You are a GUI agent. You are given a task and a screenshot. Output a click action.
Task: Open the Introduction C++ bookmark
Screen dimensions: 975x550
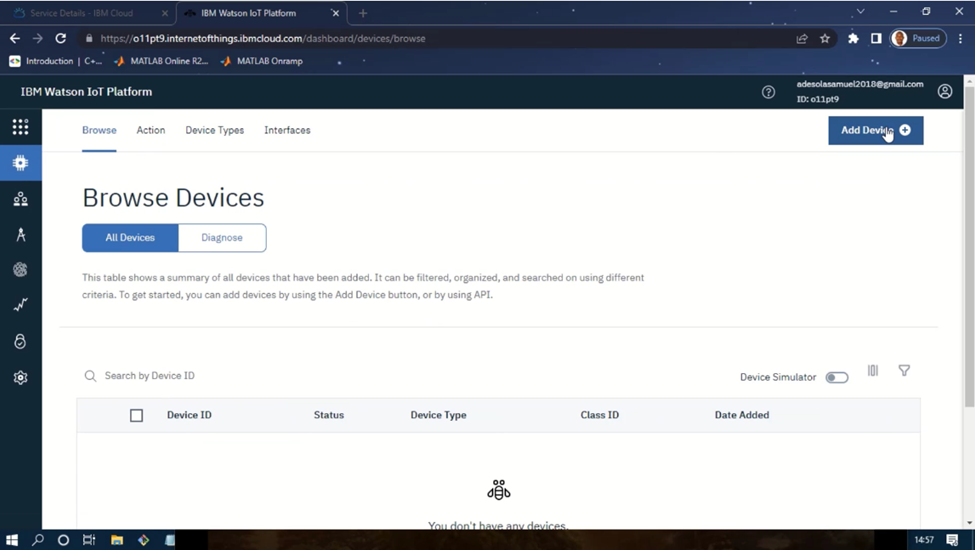(x=56, y=61)
